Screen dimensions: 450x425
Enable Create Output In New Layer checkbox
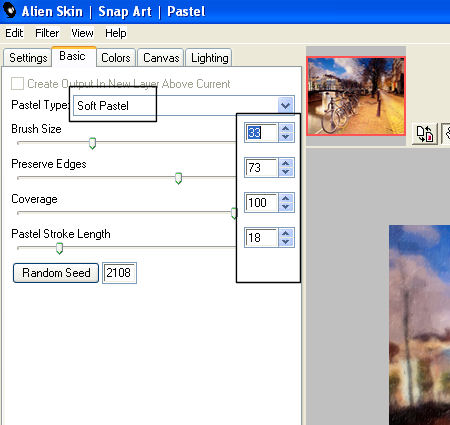point(17,84)
